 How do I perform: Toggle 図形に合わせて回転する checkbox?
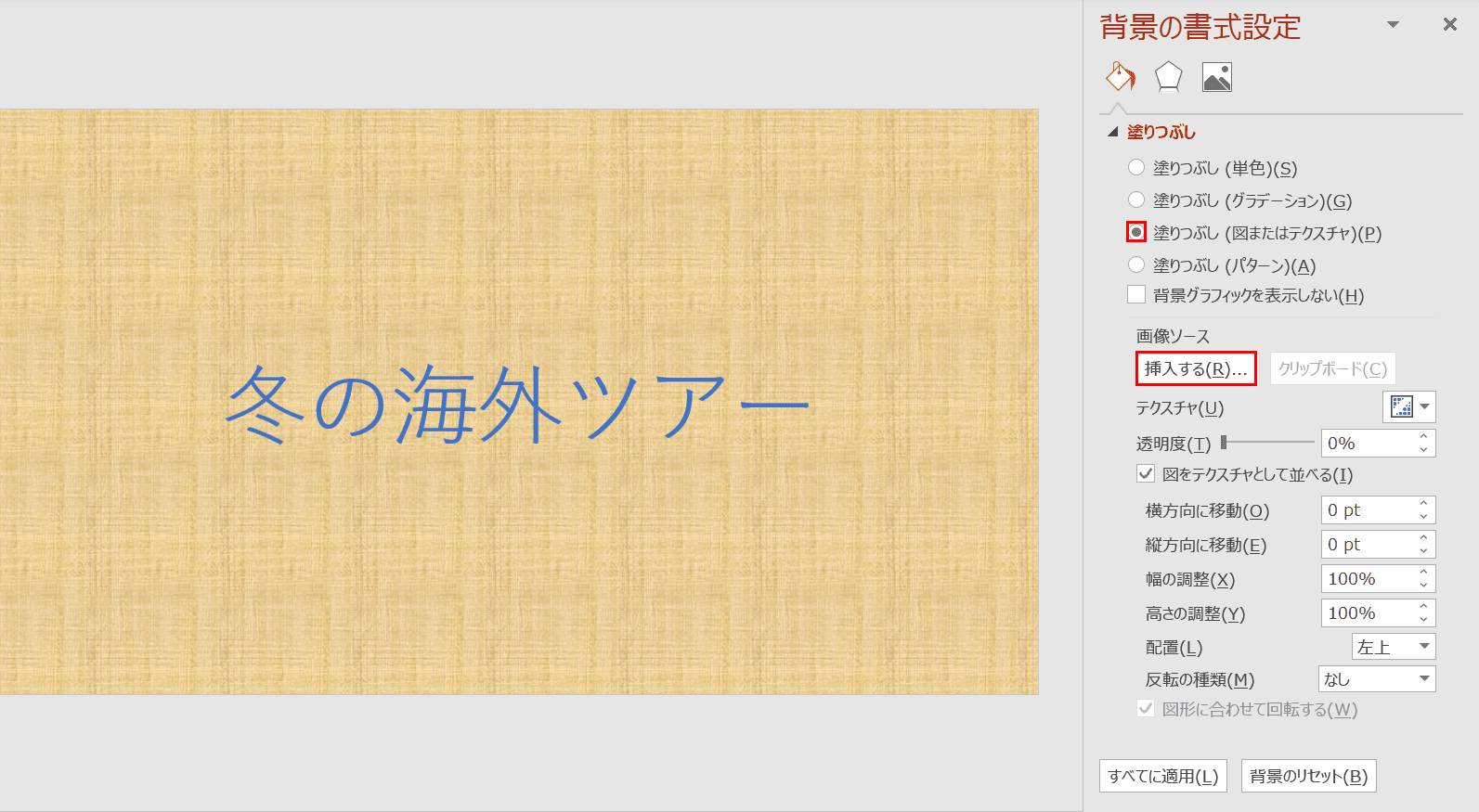click(x=1146, y=709)
